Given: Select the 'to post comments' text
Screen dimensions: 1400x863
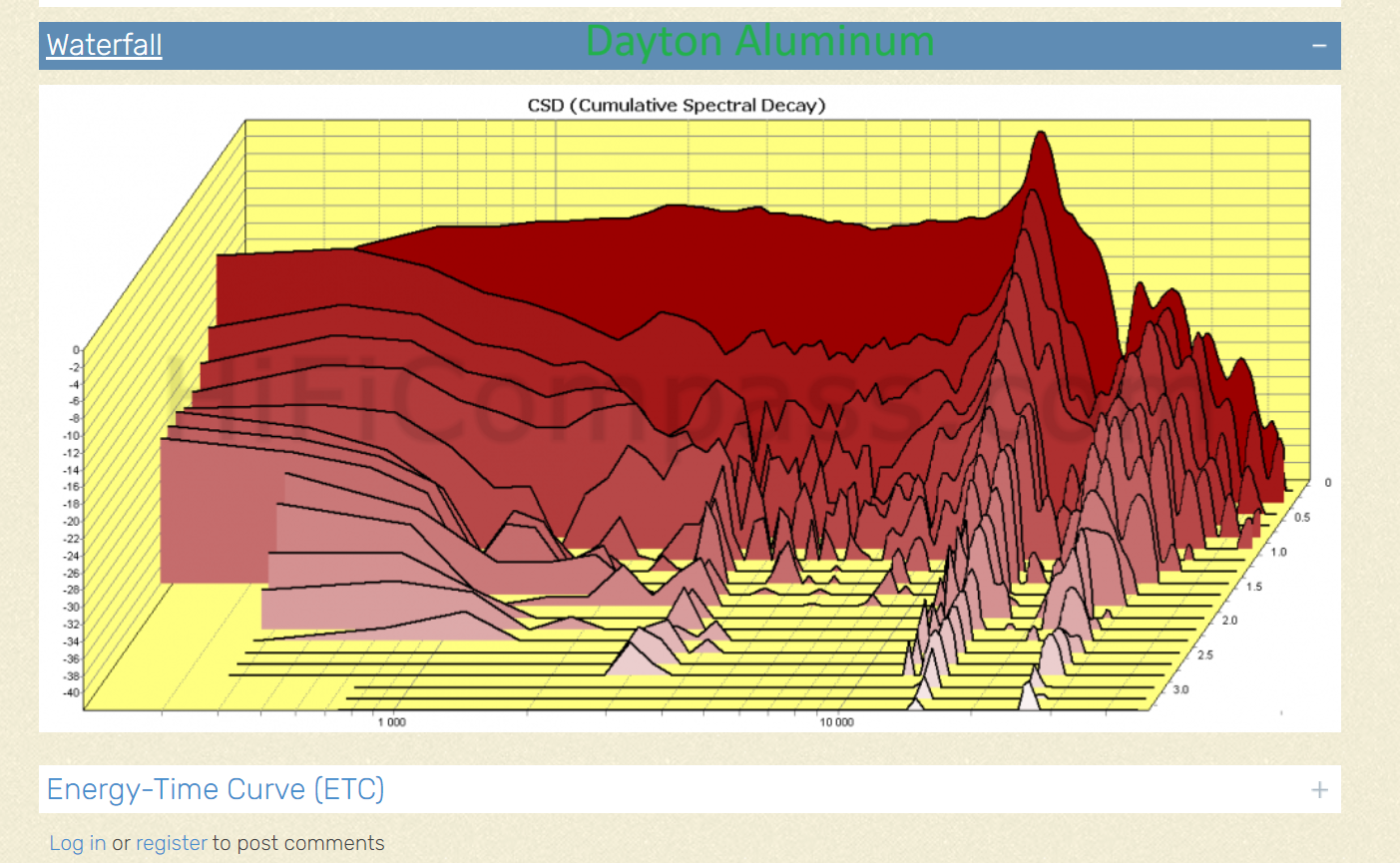Looking at the screenshot, I should coord(298,843).
